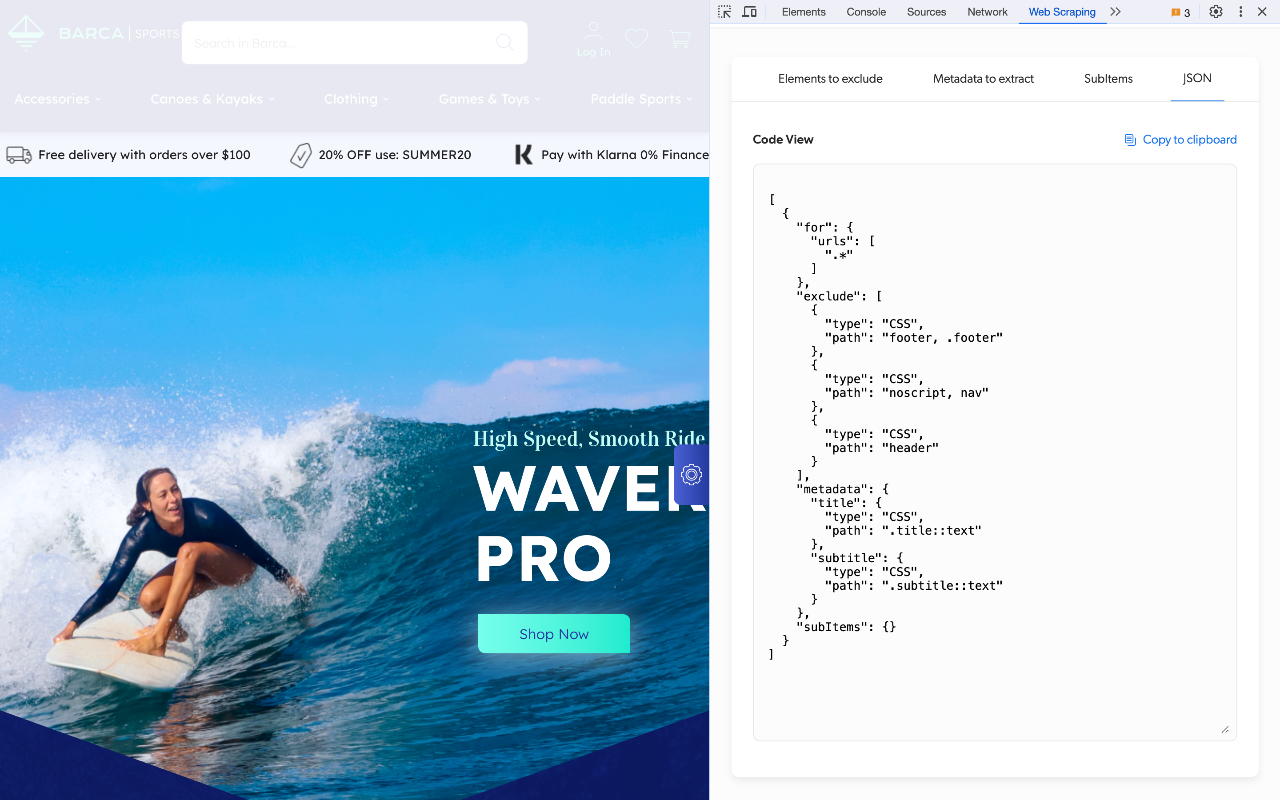1280x800 pixels.
Task: Click the Copy to clipboard icon
Action: (1131, 139)
